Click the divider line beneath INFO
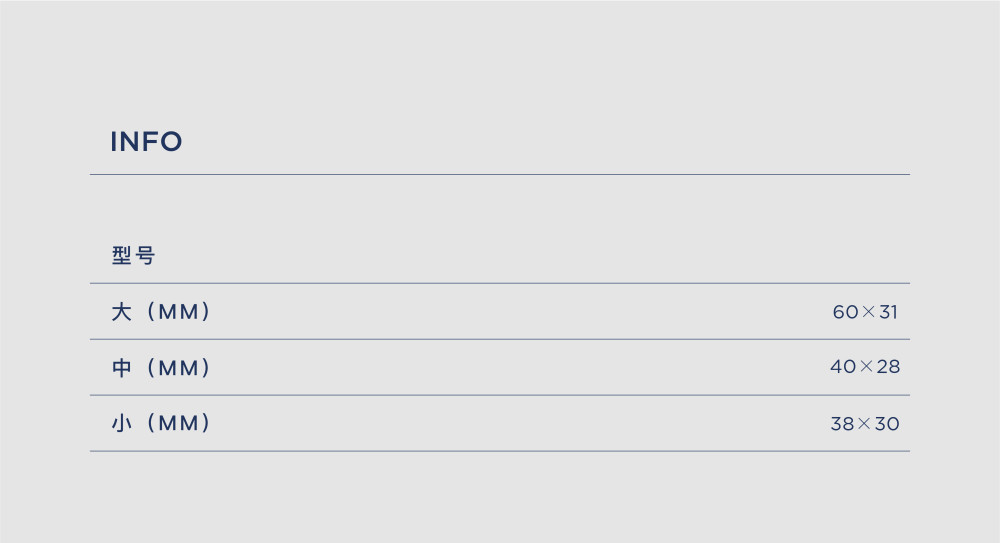Image resolution: width=1000 pixels, height=543 pixels. [500, 174]
